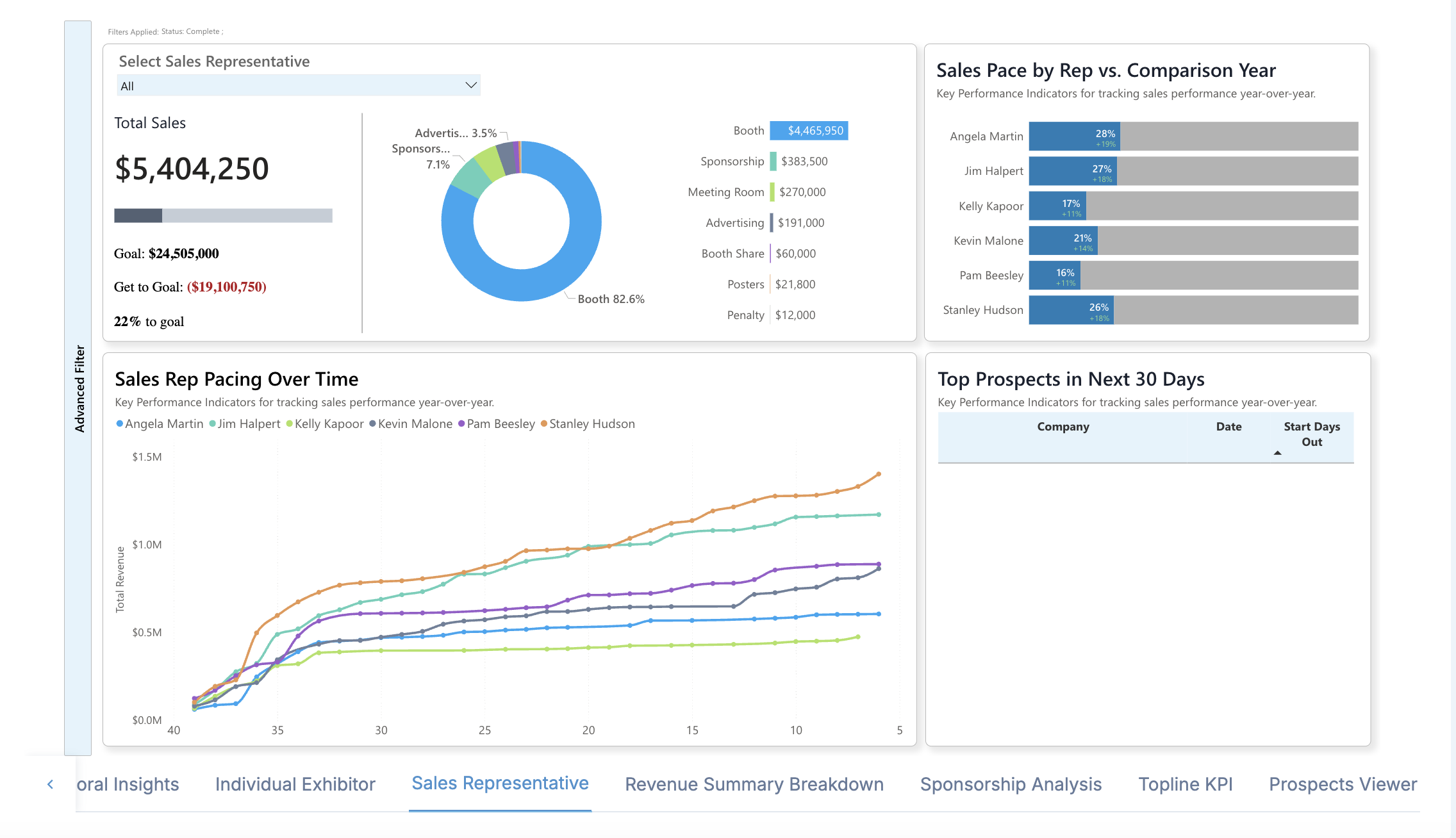
Task: Open the Topline KPI tab
Action: [1185, 784]
